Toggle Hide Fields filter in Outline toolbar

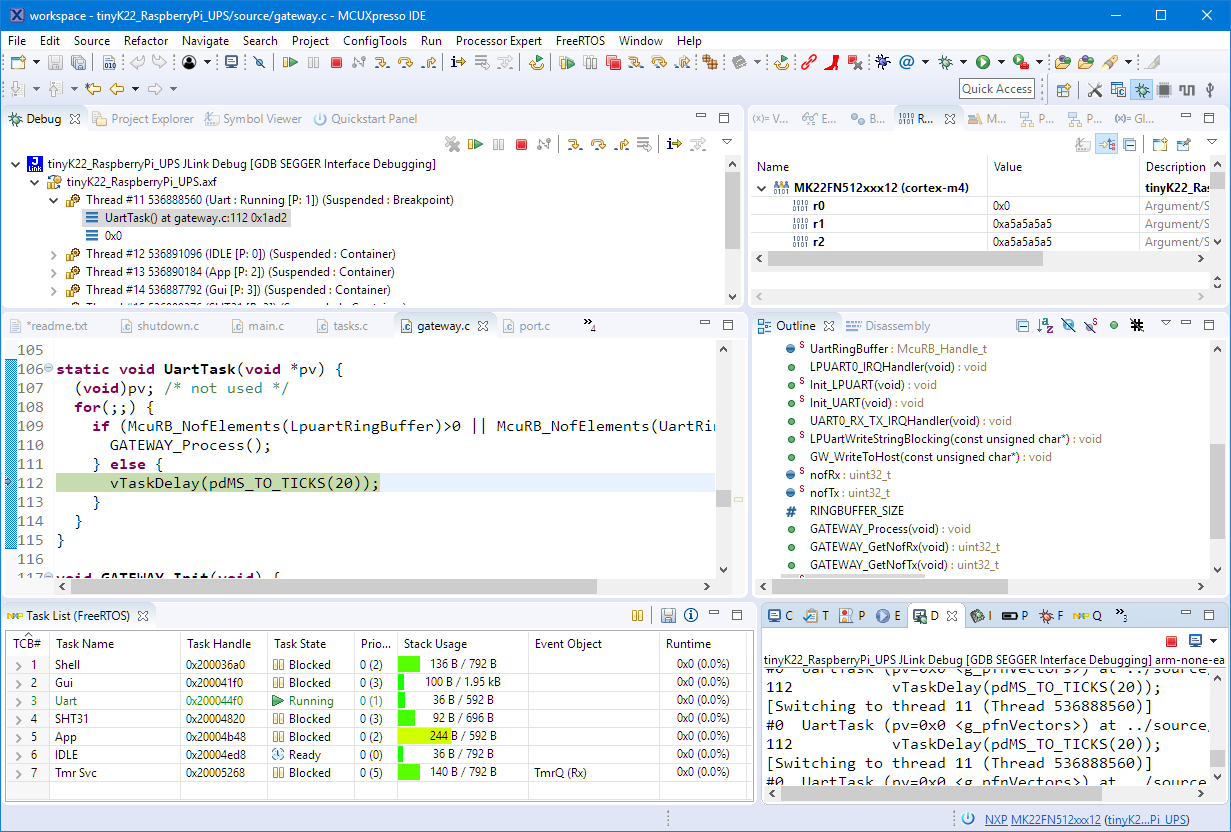[1068, 326]
